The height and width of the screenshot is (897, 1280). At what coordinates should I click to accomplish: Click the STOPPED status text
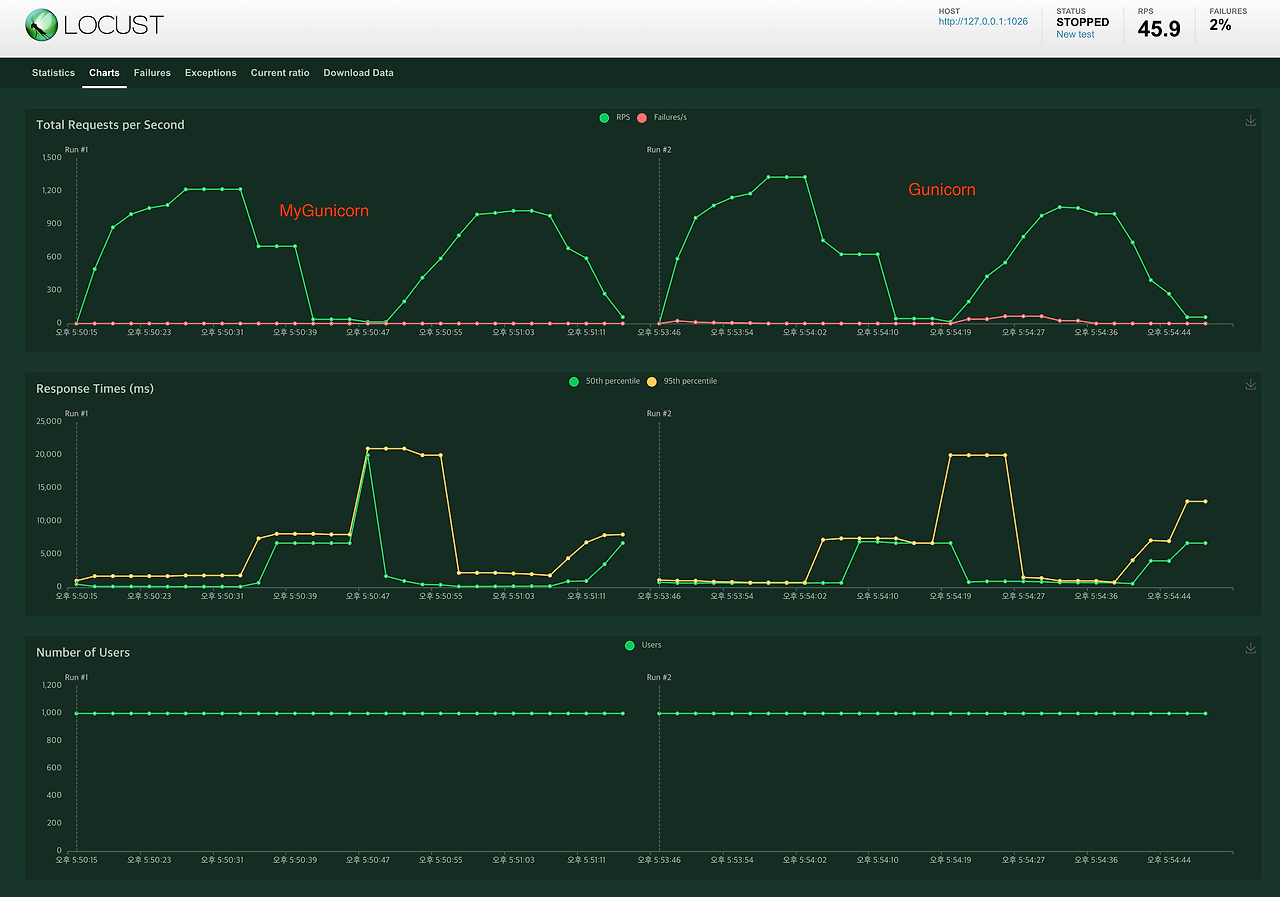pos(1082,22)
